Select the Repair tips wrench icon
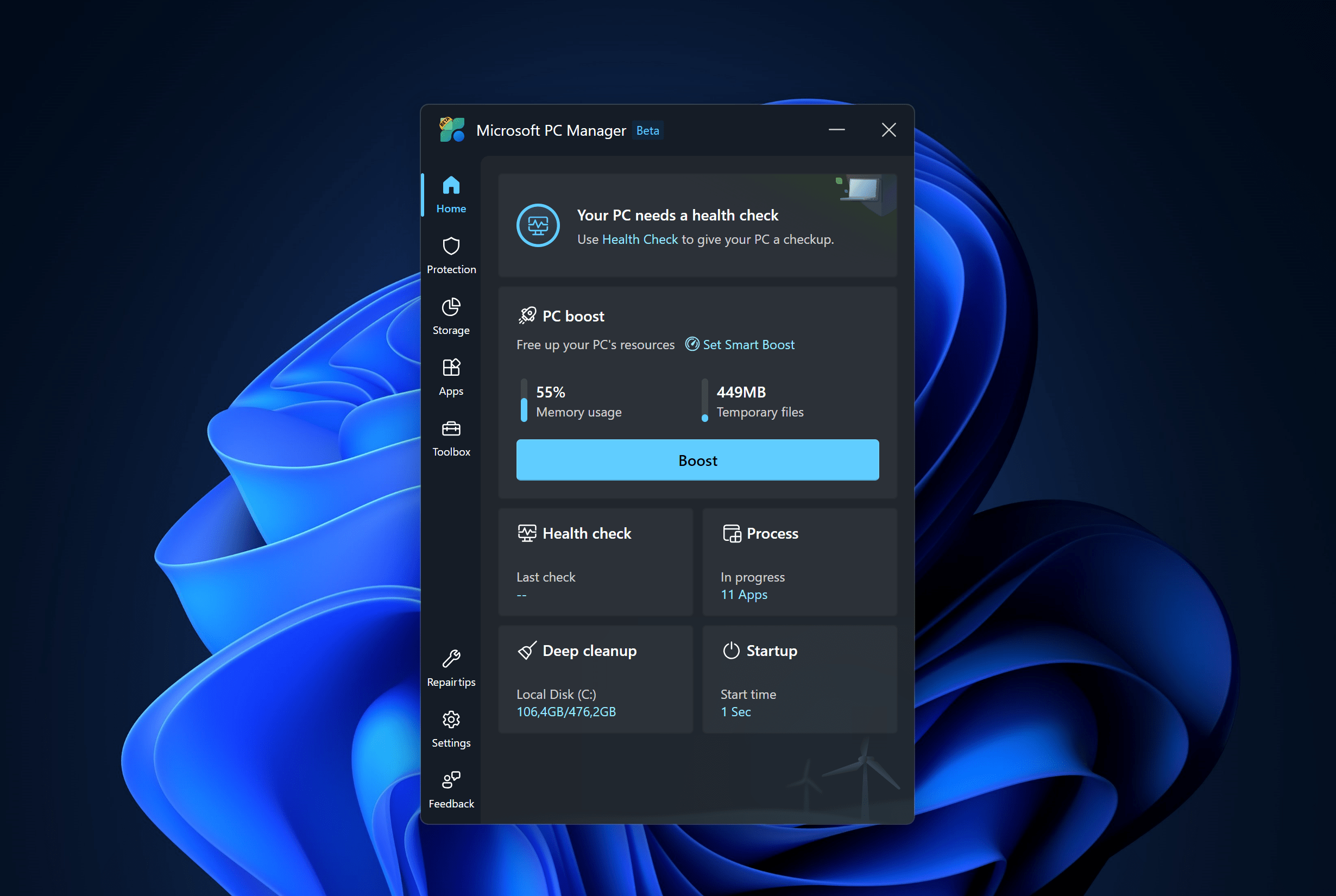This screenshot has width=1336, height=896. coord(451,663)
